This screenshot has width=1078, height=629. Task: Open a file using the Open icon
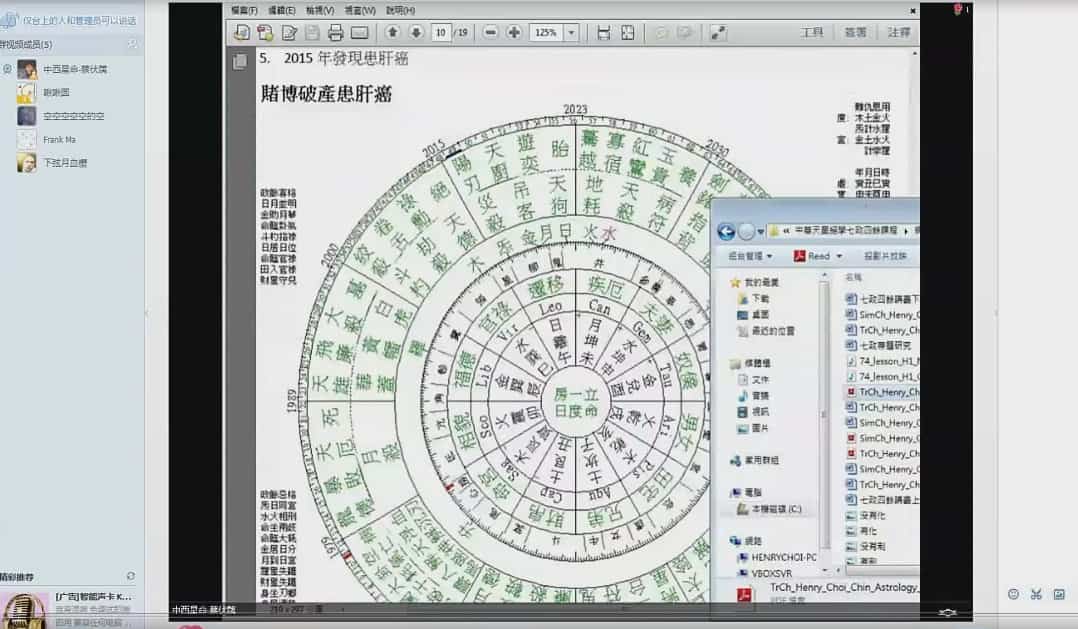tap(241, 32)
